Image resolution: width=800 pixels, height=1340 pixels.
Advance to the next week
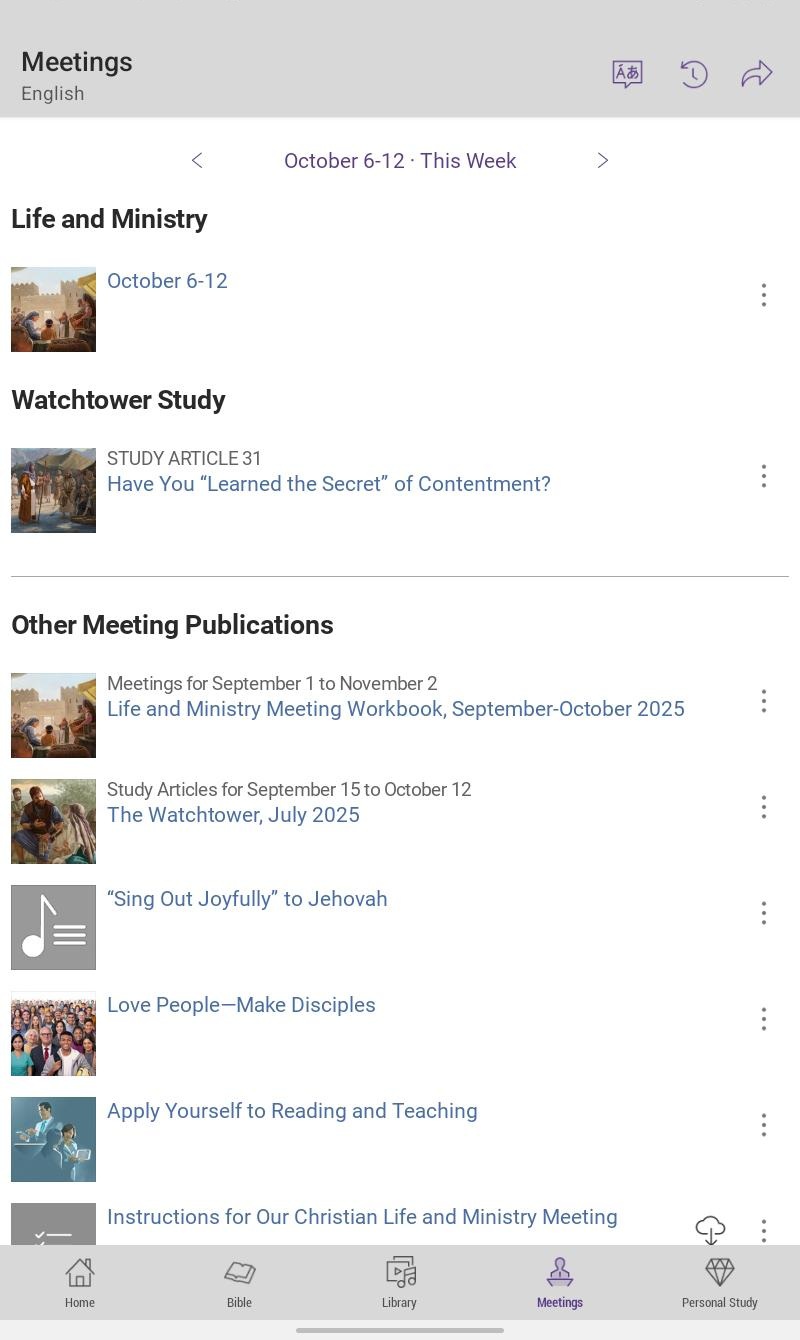602,161
